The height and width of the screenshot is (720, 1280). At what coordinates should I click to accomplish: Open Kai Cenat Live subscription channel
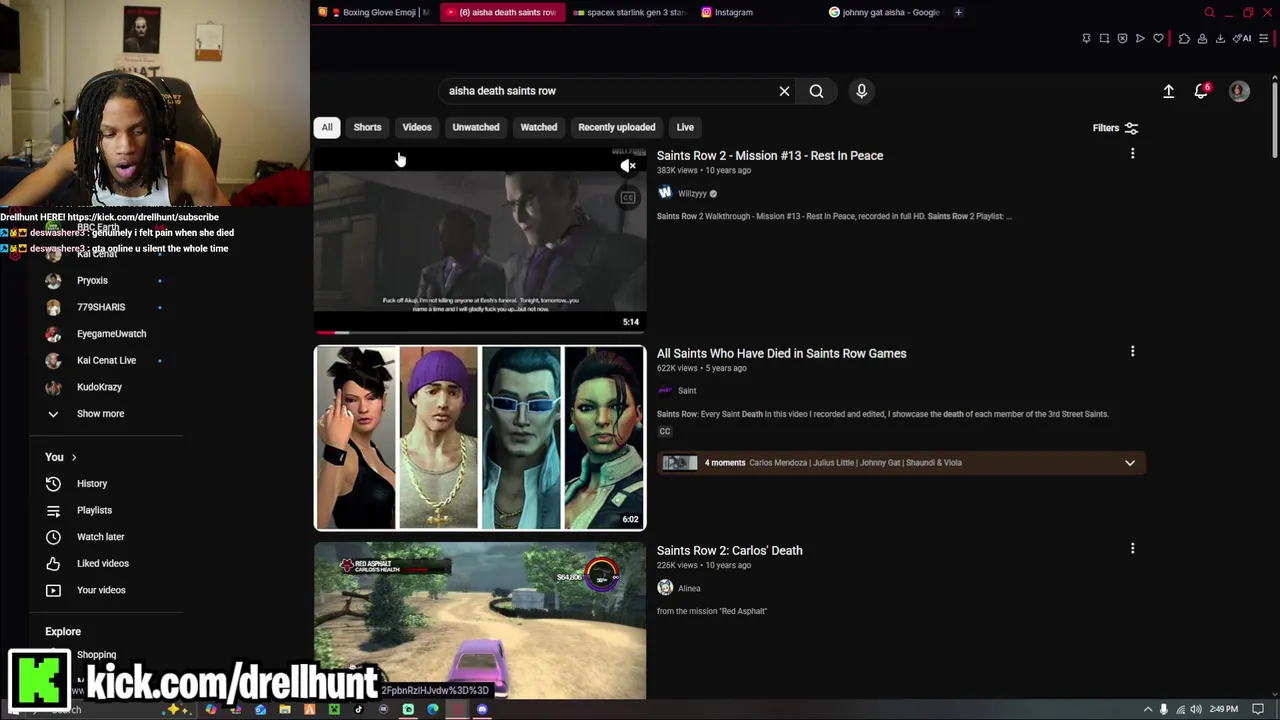click(106, 360)
